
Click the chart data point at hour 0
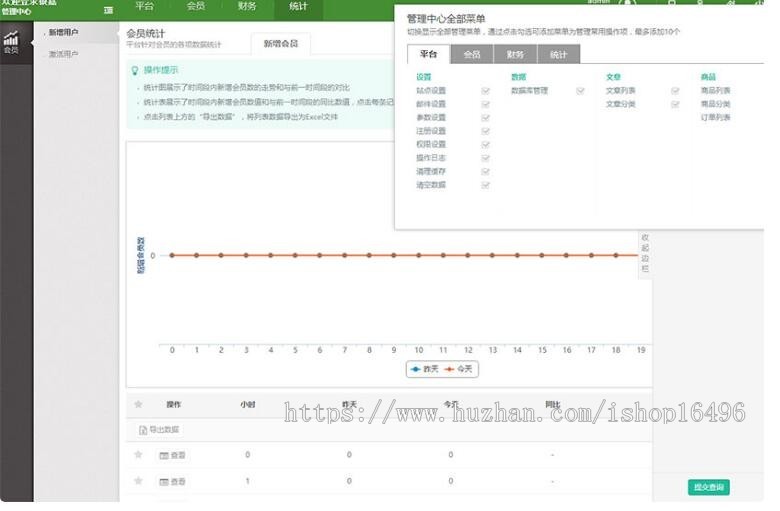click(x=172, y=255)
